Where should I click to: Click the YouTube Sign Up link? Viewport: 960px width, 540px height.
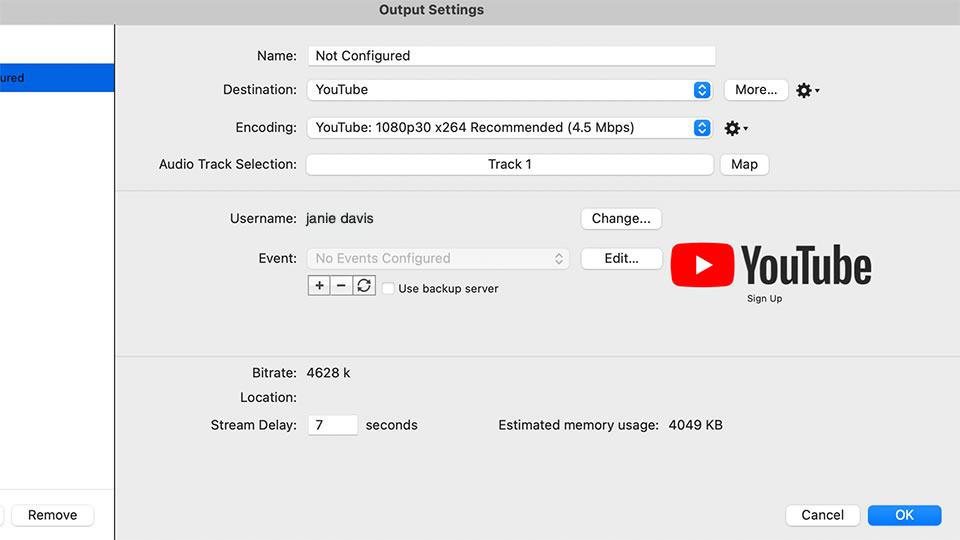764,299
